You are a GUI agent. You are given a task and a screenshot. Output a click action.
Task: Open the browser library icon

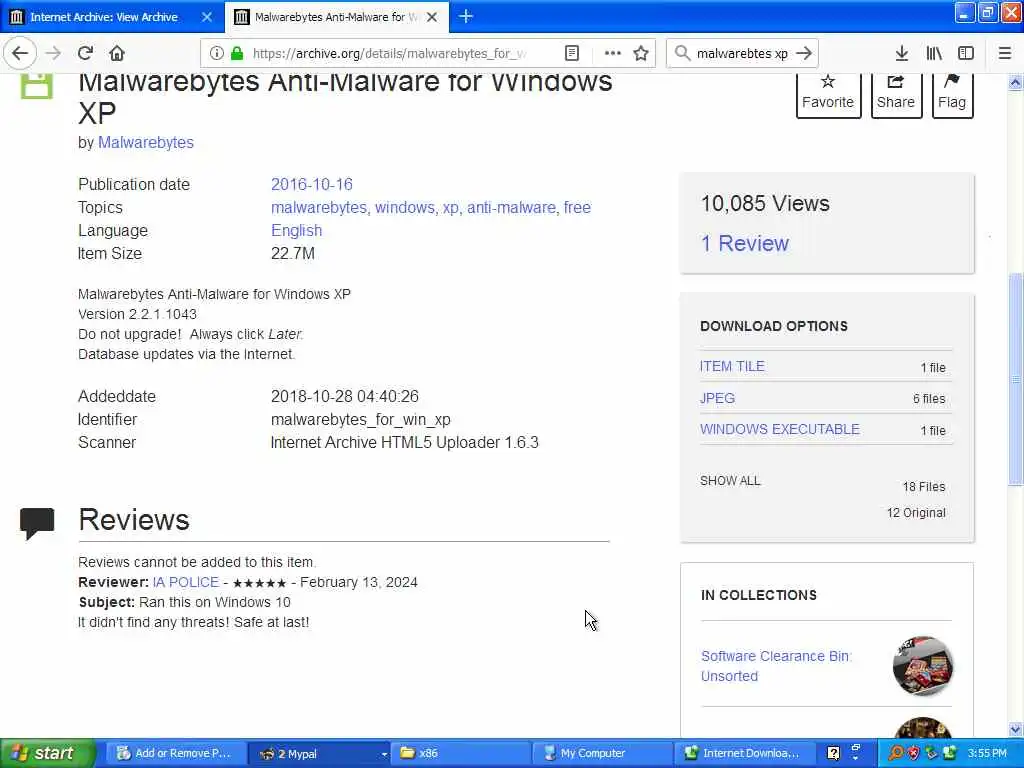pos(934,53)
